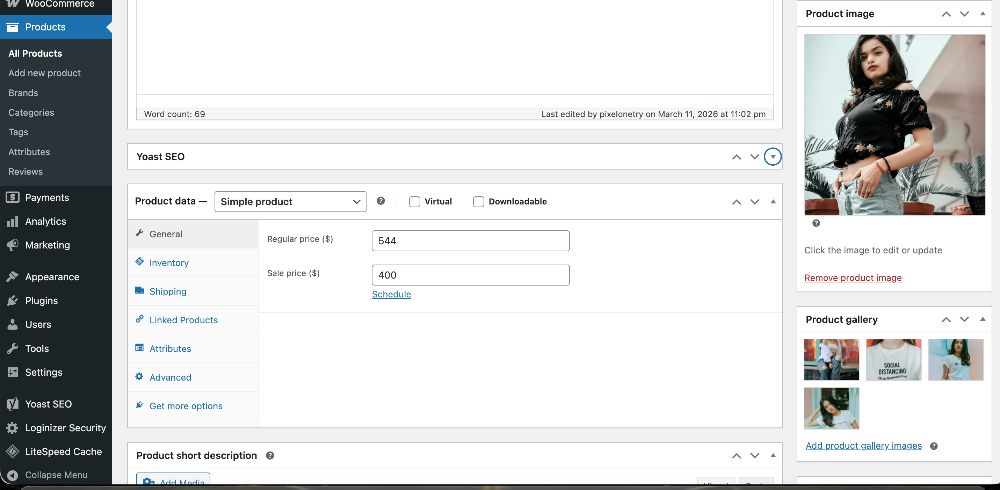Click help icon beside Product short description

pyautogui.click(x=270, y=456)
